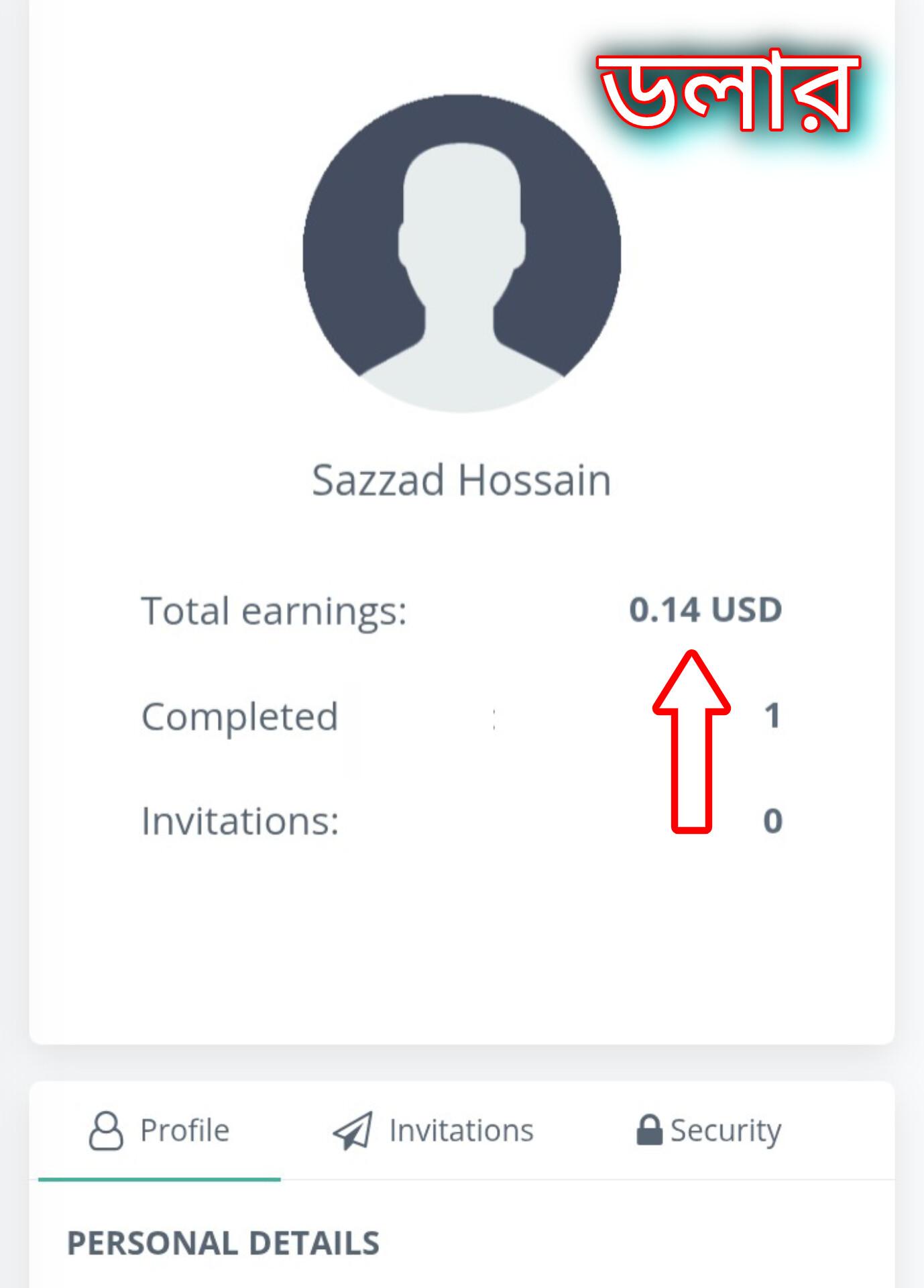Screen dimensions: 924x1288
Task: Click the completed count number 1
Action: click(772, 716)
